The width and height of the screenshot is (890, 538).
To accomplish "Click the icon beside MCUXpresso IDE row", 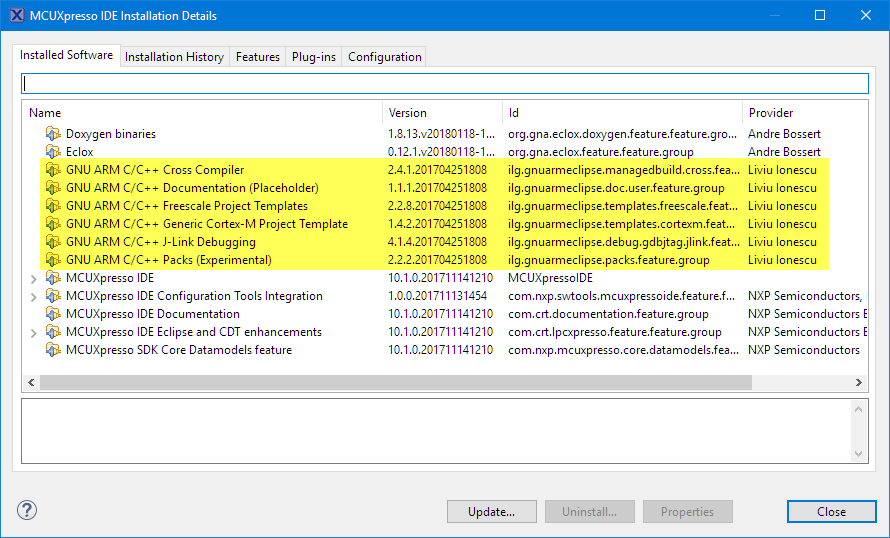I will 53,278.
